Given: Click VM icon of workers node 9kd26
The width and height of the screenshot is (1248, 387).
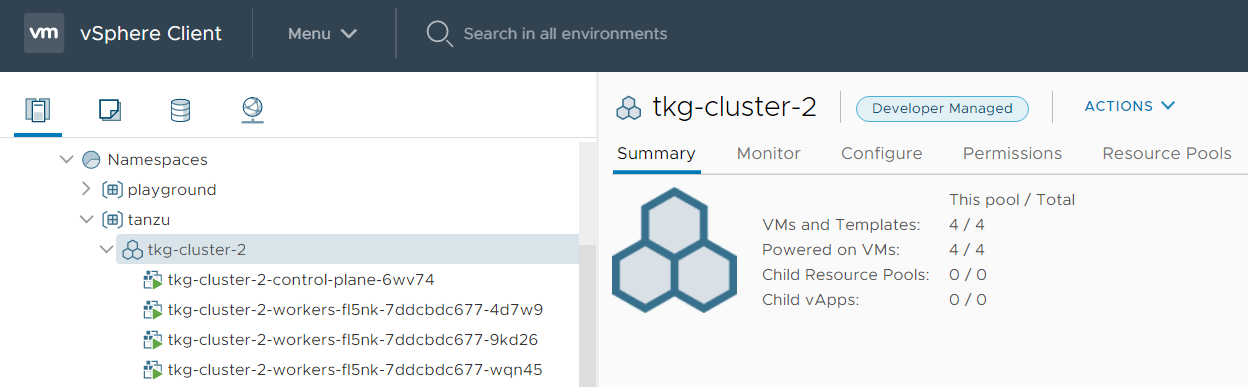Looking at the screenshot, I should pos(152,340).
